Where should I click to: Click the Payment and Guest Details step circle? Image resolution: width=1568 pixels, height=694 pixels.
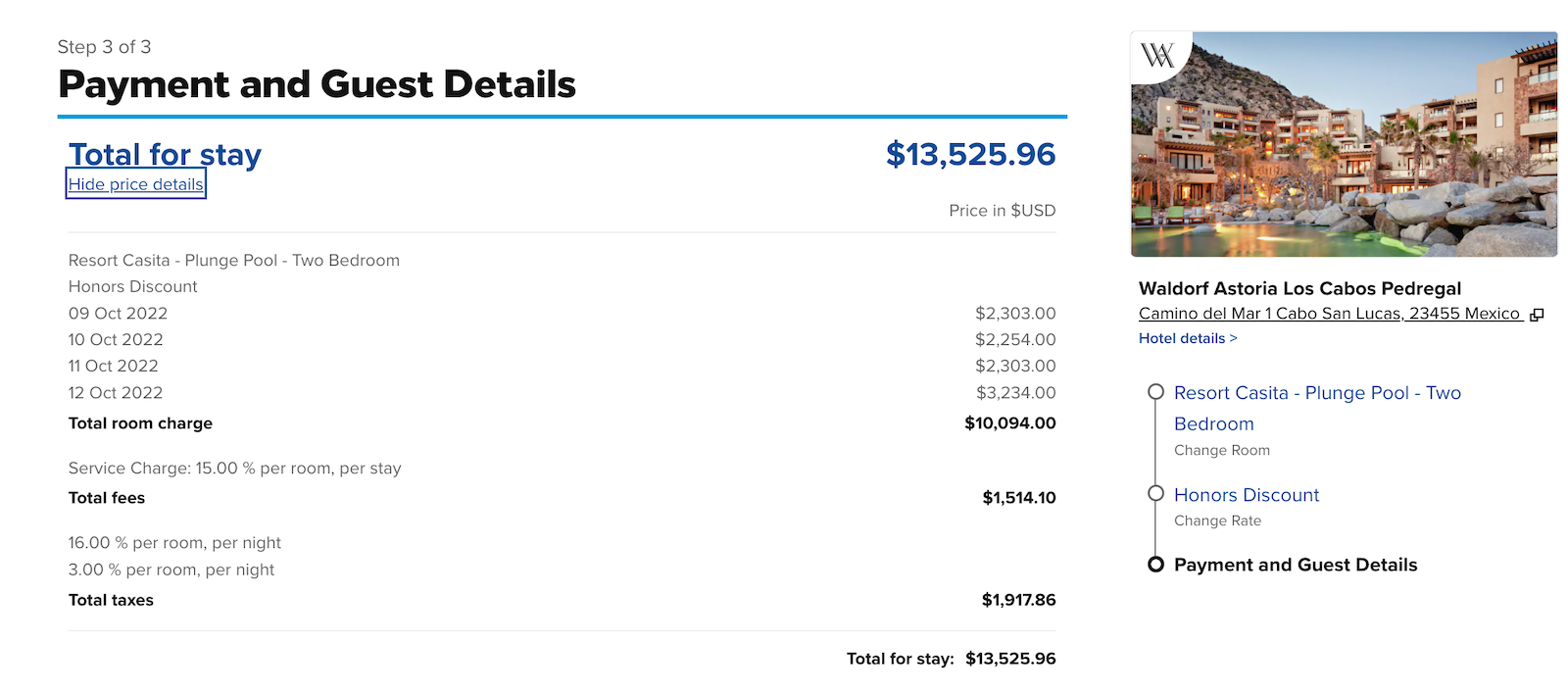coord(1156,565)
